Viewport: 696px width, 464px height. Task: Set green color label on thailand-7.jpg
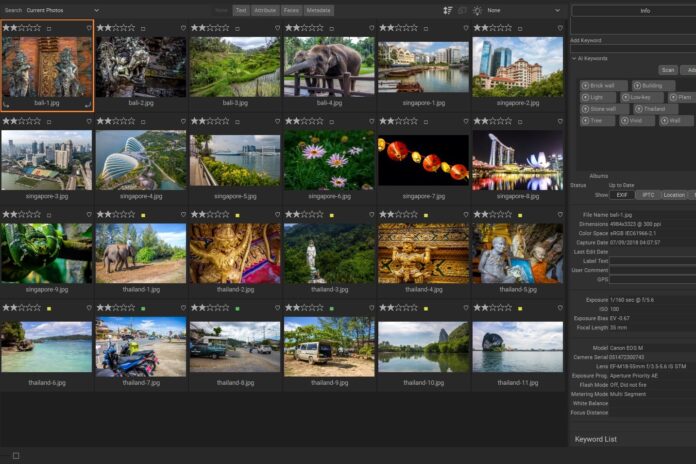coord(143,309)
